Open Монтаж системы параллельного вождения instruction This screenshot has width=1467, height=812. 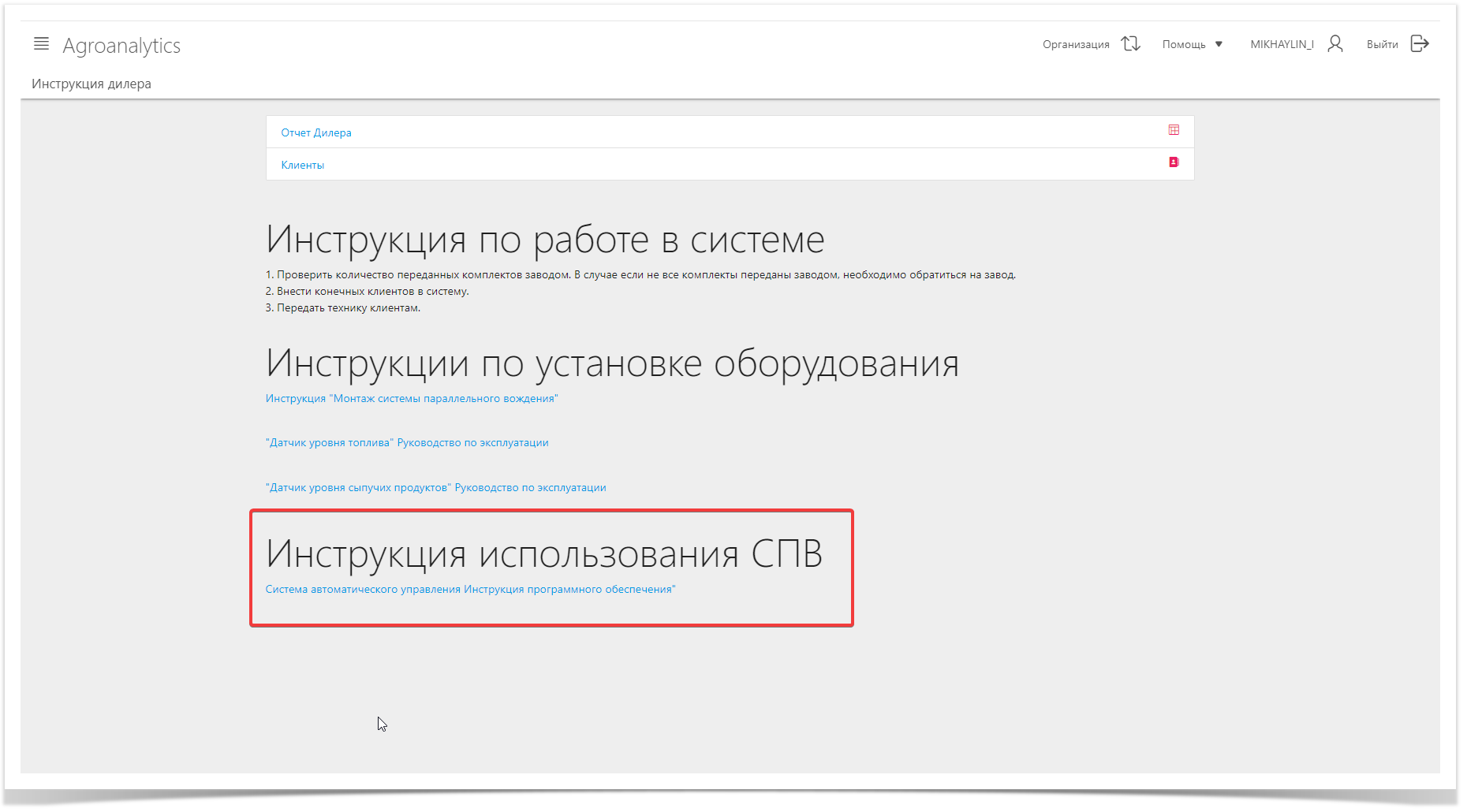tap(412, 398)
